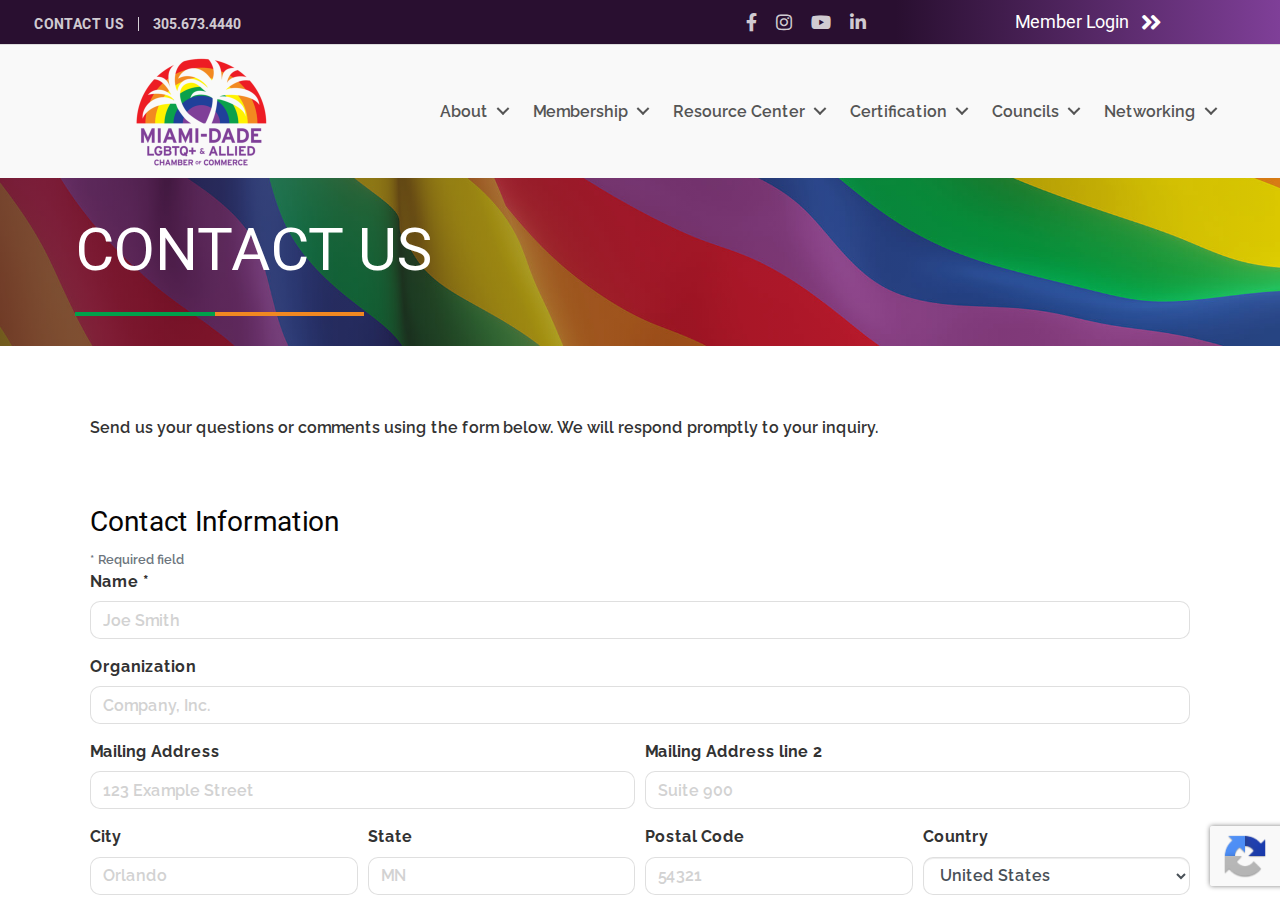Expand the Resource Center chevron
1280x900 pixels.
820,111
